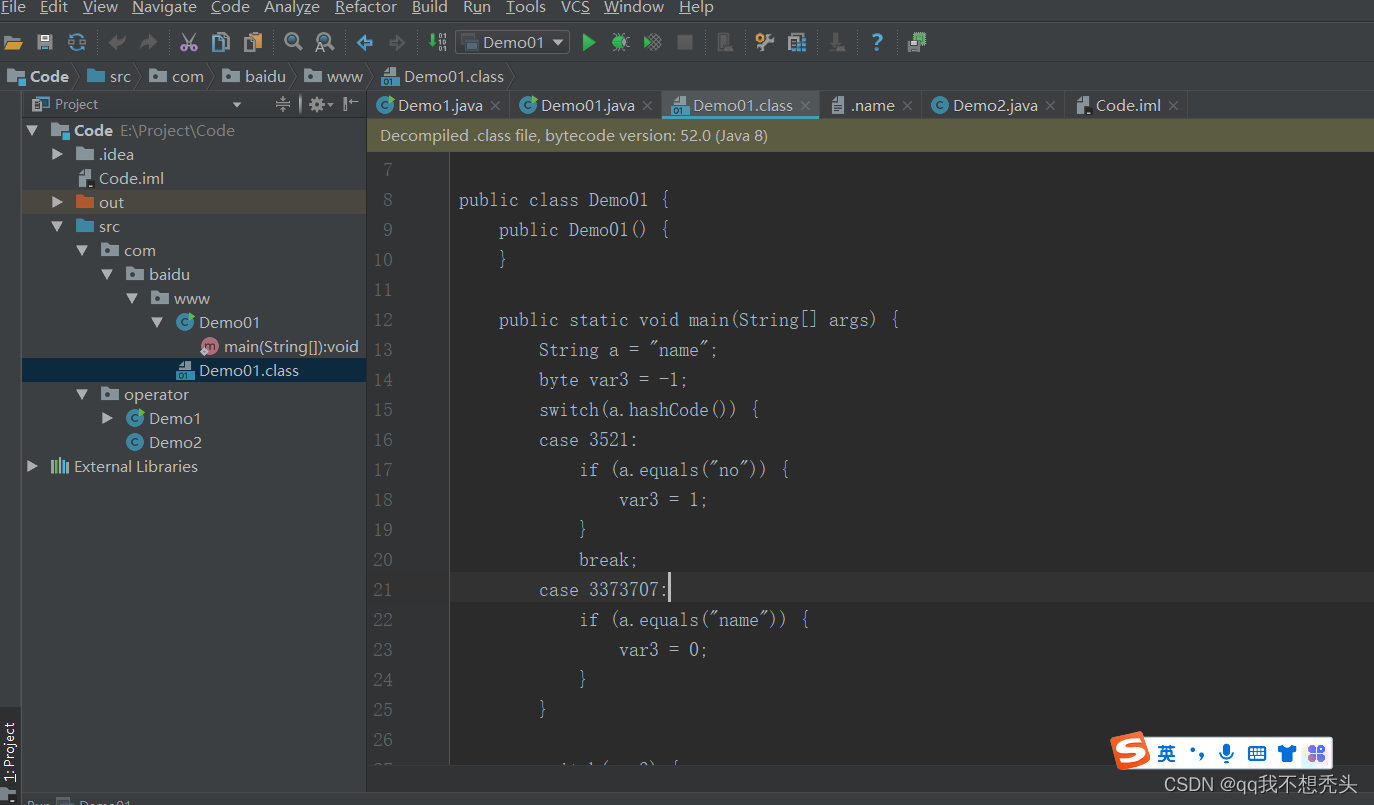Image resolution: width=1374 pixels, height=805 pixels.
Task: Collapse the src folder arrow
Action: [57, 226]
